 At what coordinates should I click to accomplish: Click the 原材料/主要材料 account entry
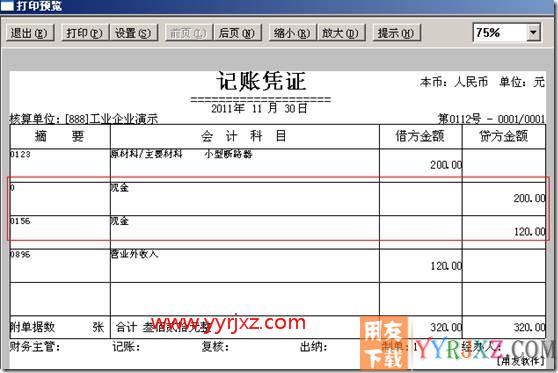pyautogui.click(x=147, y=154)
